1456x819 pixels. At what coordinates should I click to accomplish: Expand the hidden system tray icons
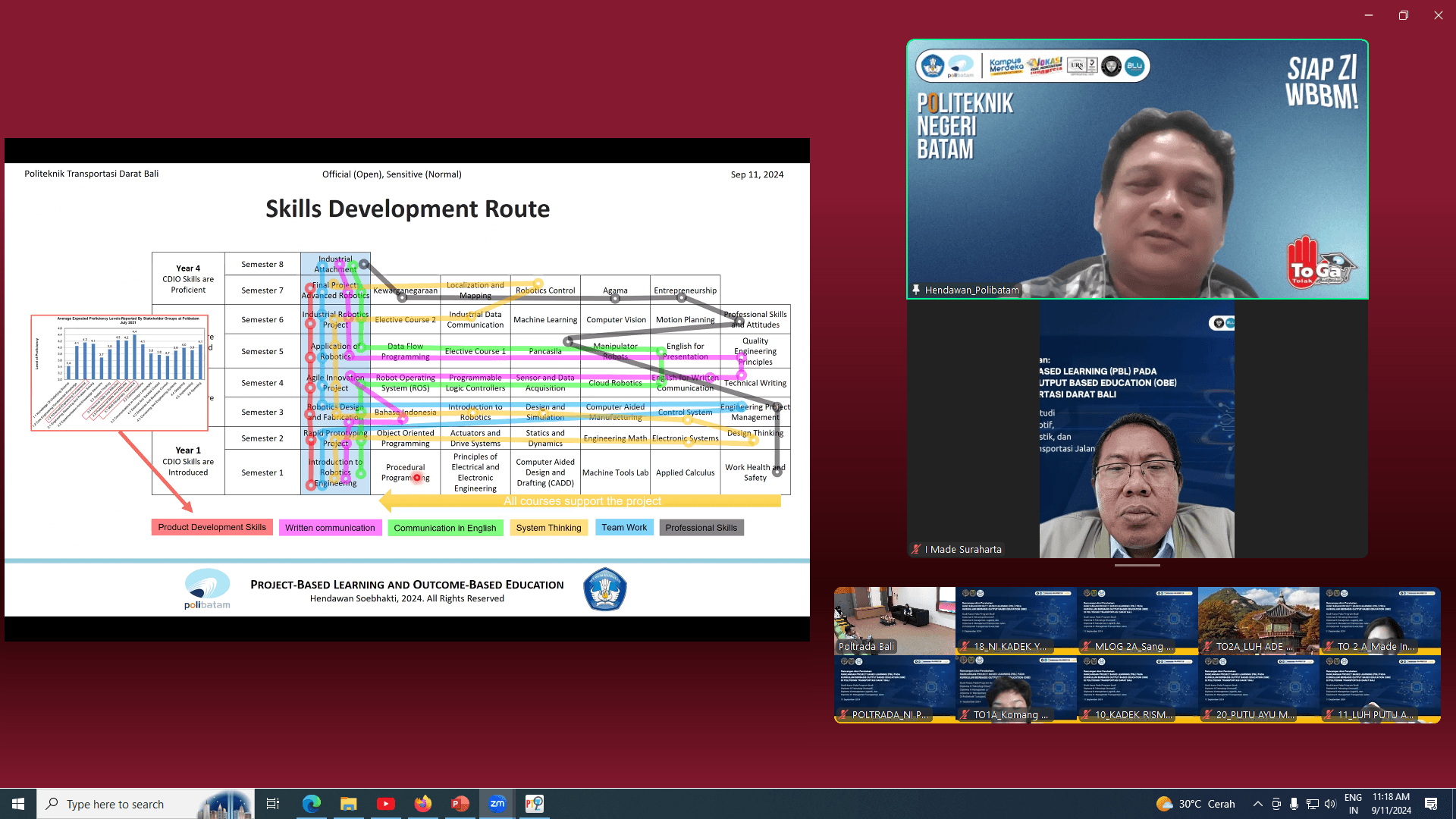(1258, 804)
